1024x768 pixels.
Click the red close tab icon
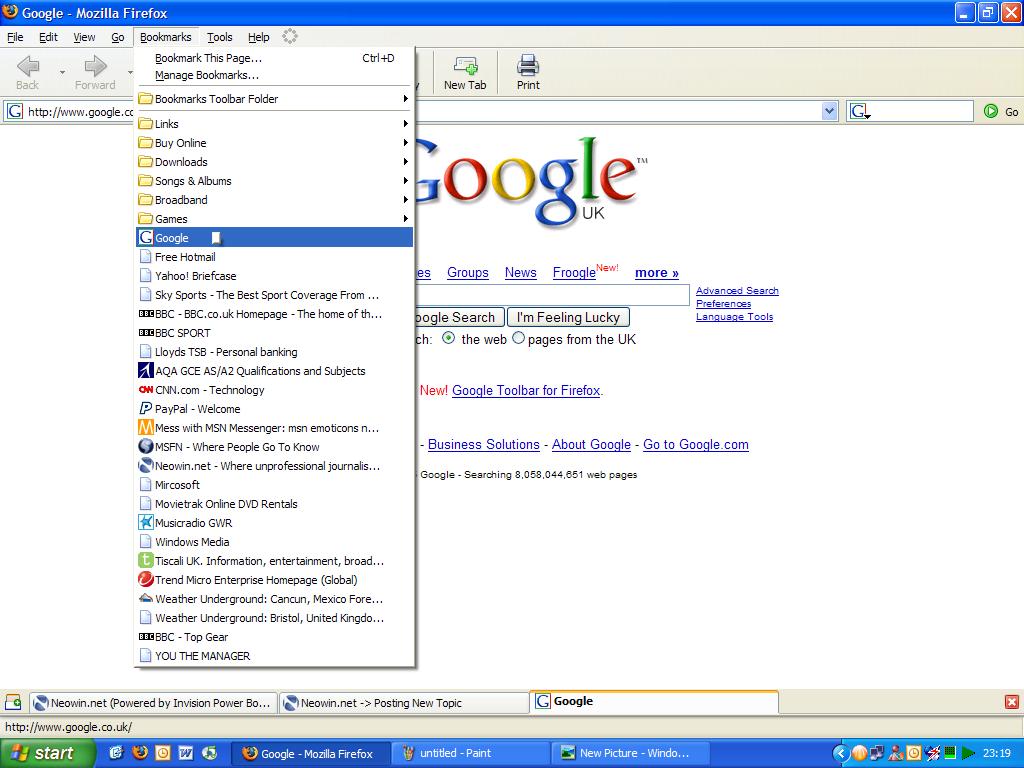[x=1011, y=702]
